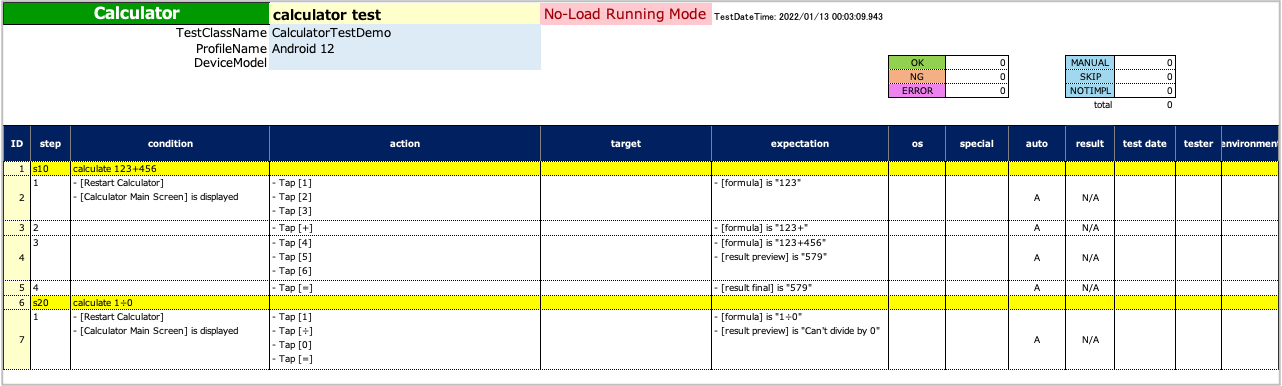Click the "Tap [5]" action line
This screenshot has width=1282, height=386.
tap(292, 257)
